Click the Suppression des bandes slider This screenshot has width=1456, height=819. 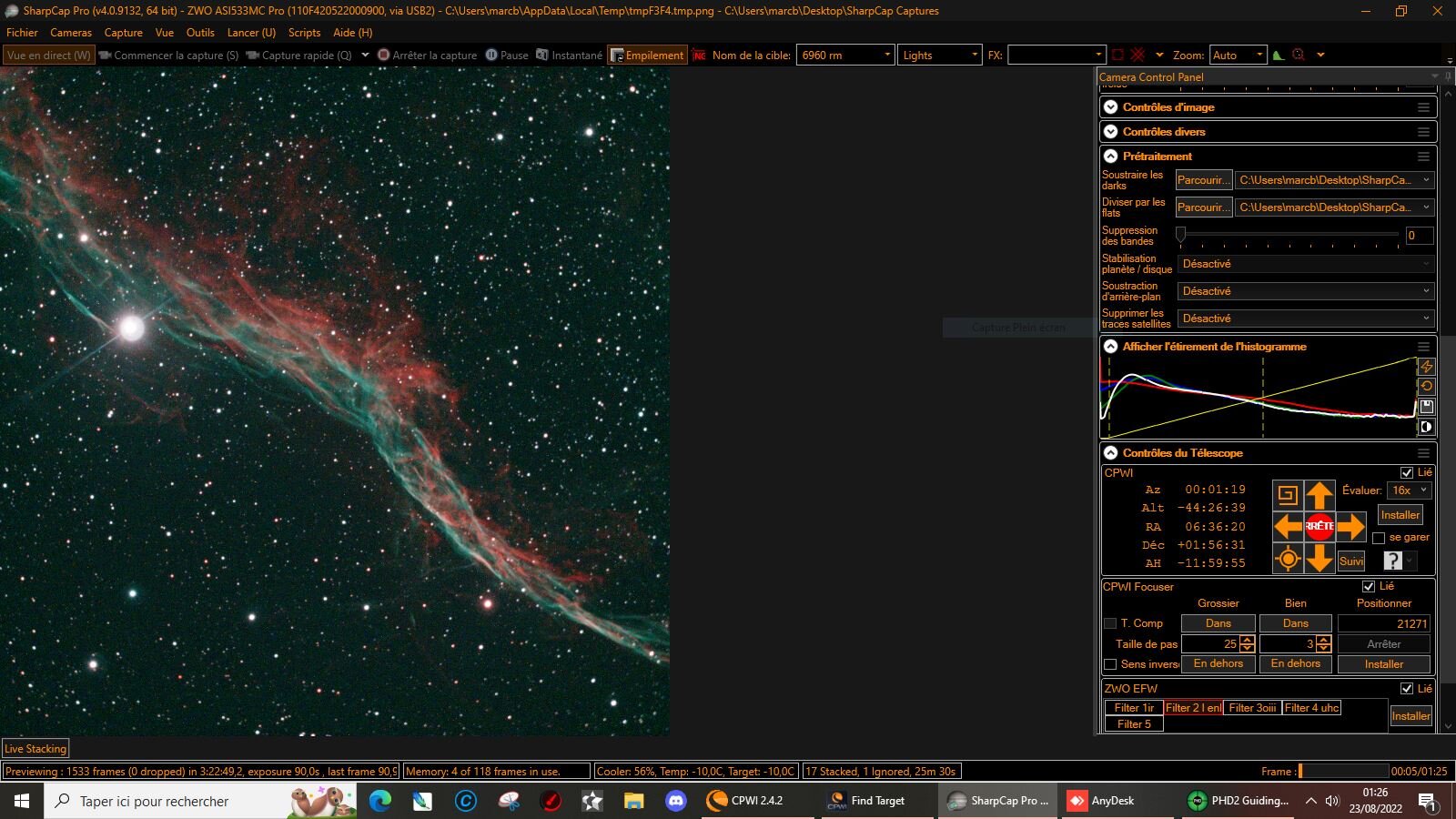(x=1289, y=235)
